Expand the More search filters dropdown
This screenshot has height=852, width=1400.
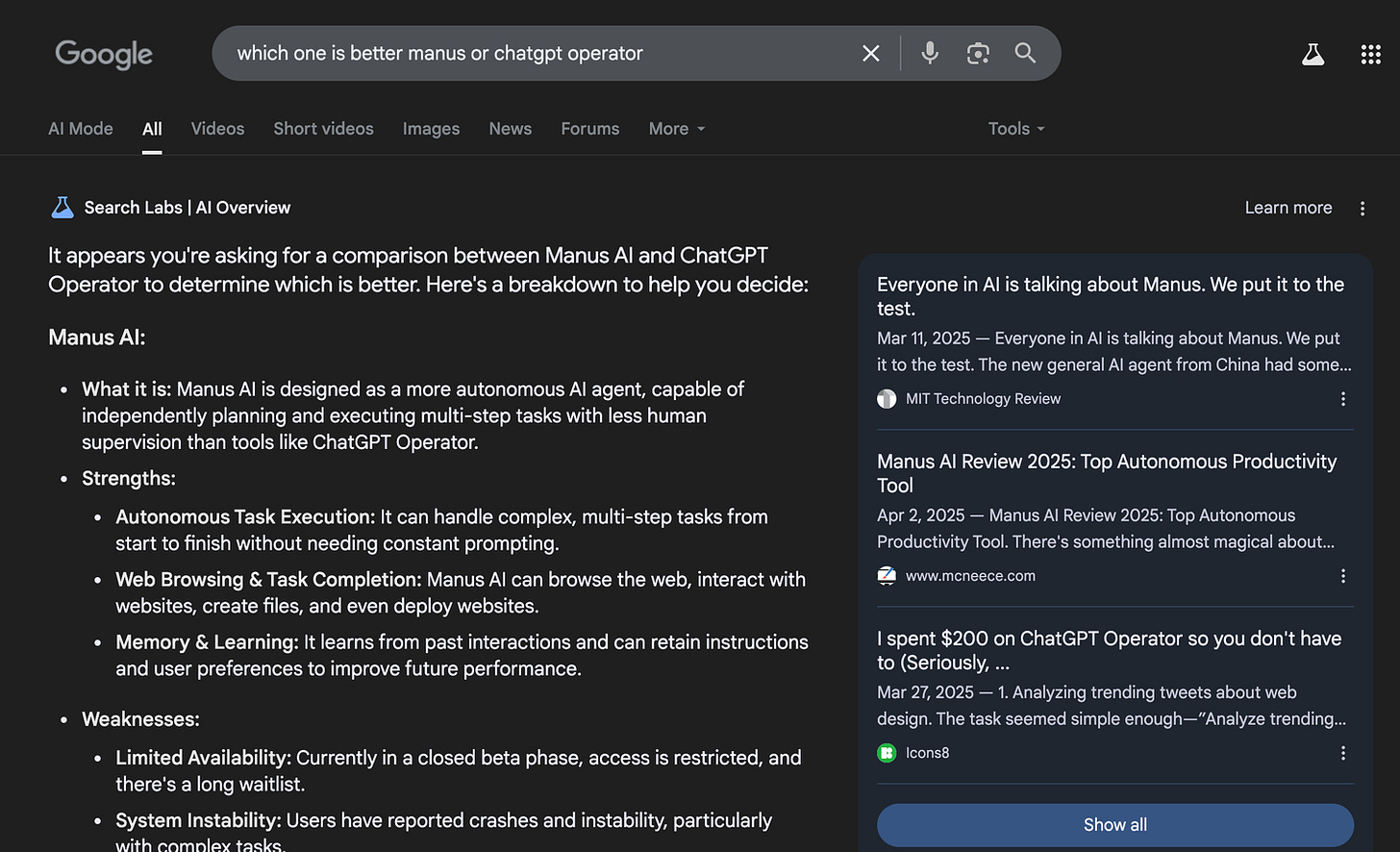coord(677,129)
